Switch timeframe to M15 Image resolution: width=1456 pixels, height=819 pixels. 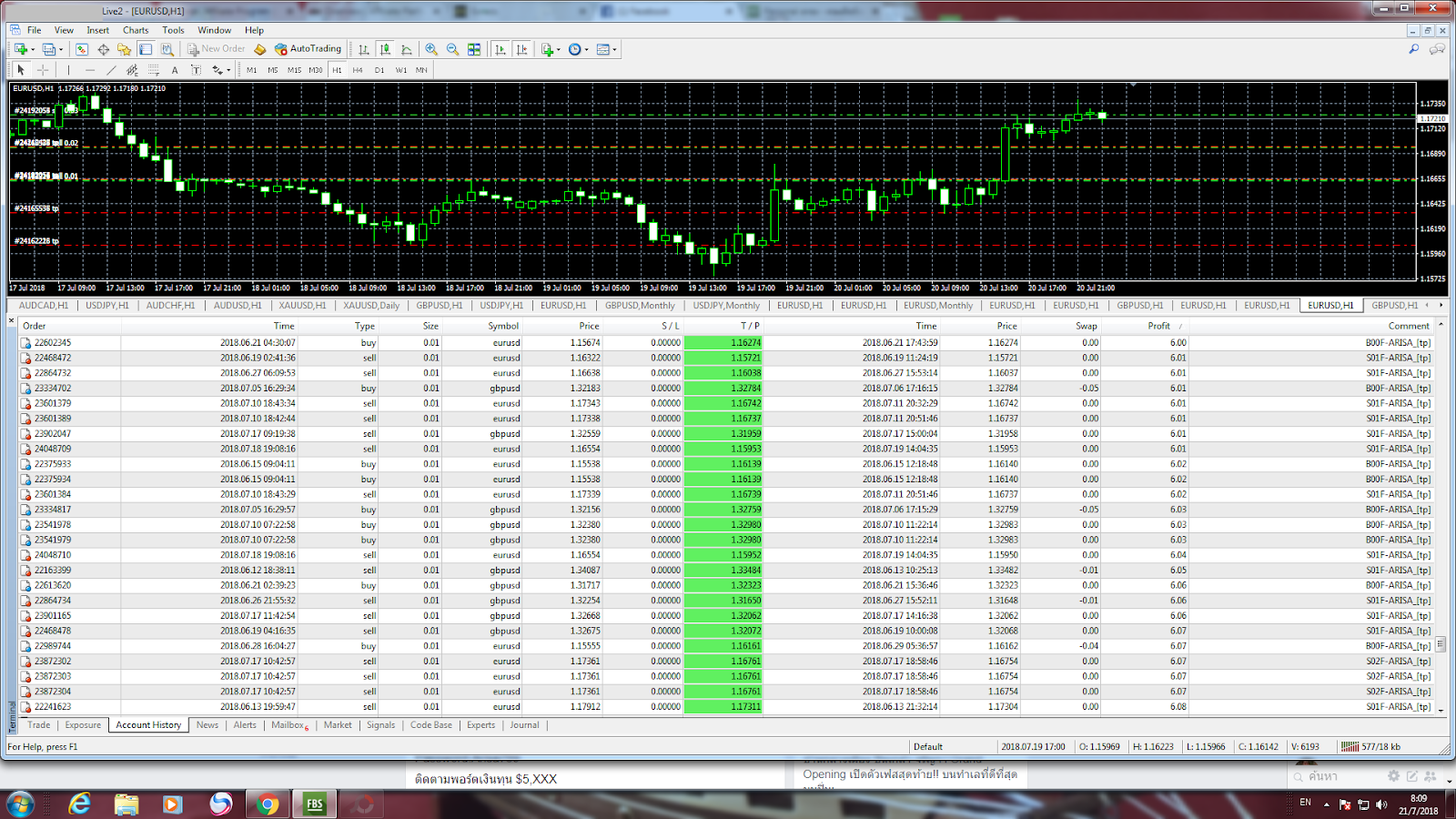coord(294,70)
